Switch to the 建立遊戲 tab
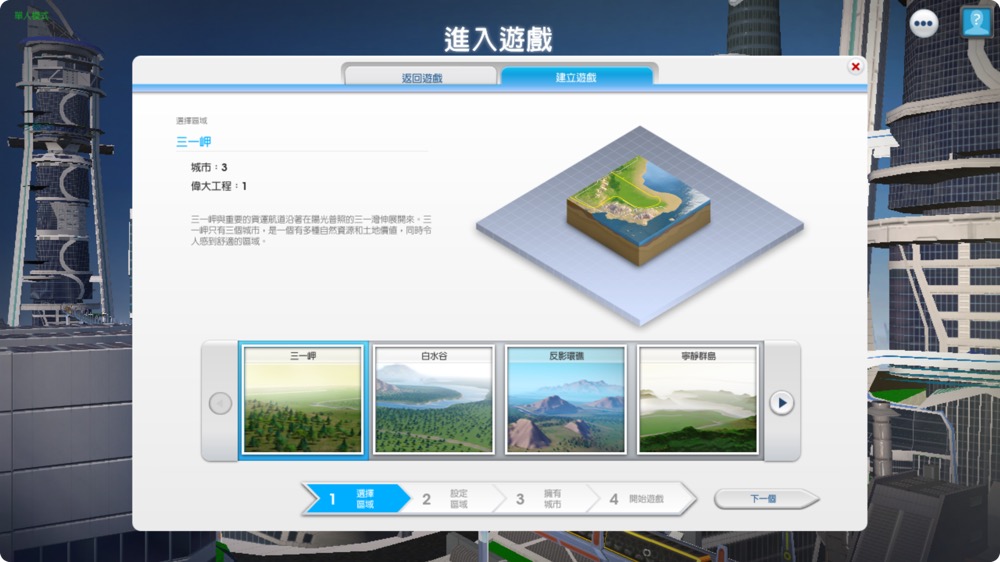The height and width of the screenshot is (562, 1000). pos(576,77)
